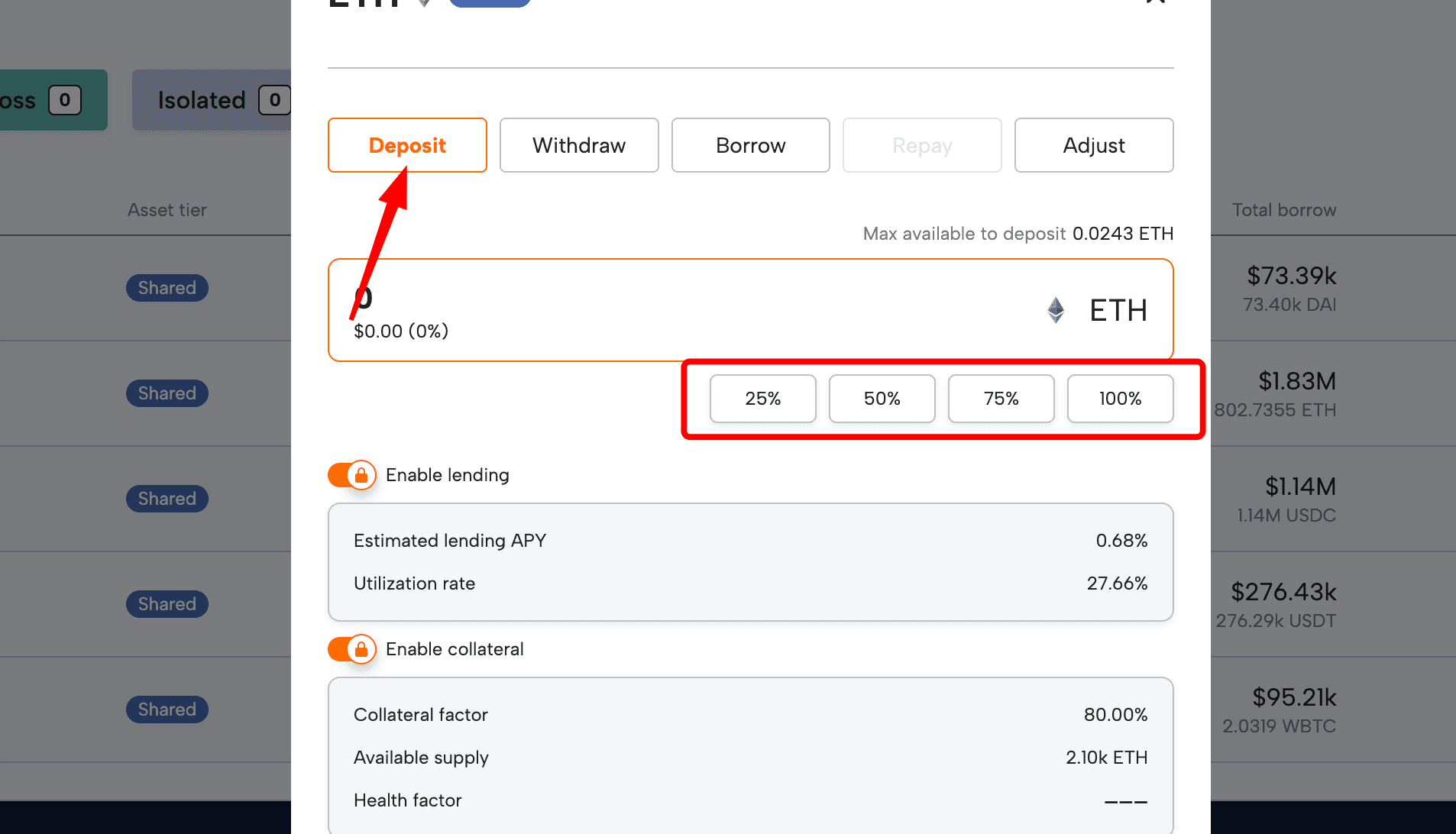Switch to the Deposit tab
Viewport: 1456px width, 834px height.
tap(407, 145)
